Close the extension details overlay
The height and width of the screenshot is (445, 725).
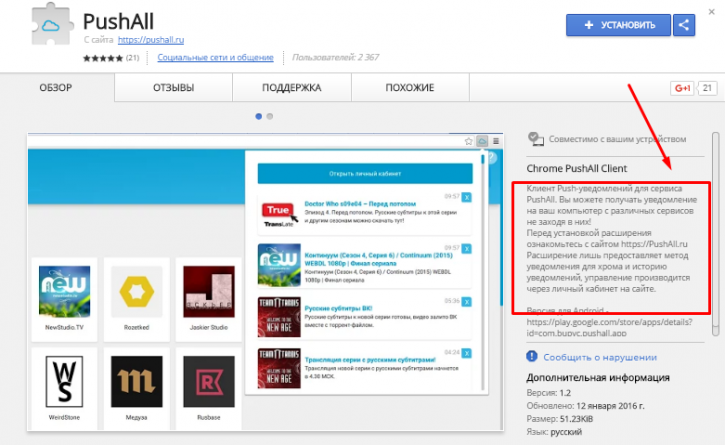[x=712, y=12]
